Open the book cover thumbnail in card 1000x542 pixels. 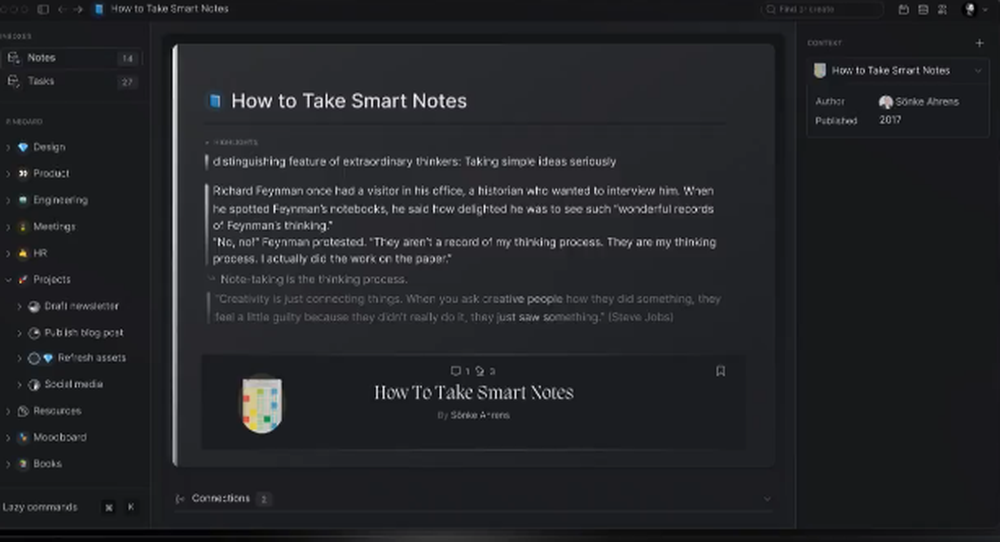(261, 404)
